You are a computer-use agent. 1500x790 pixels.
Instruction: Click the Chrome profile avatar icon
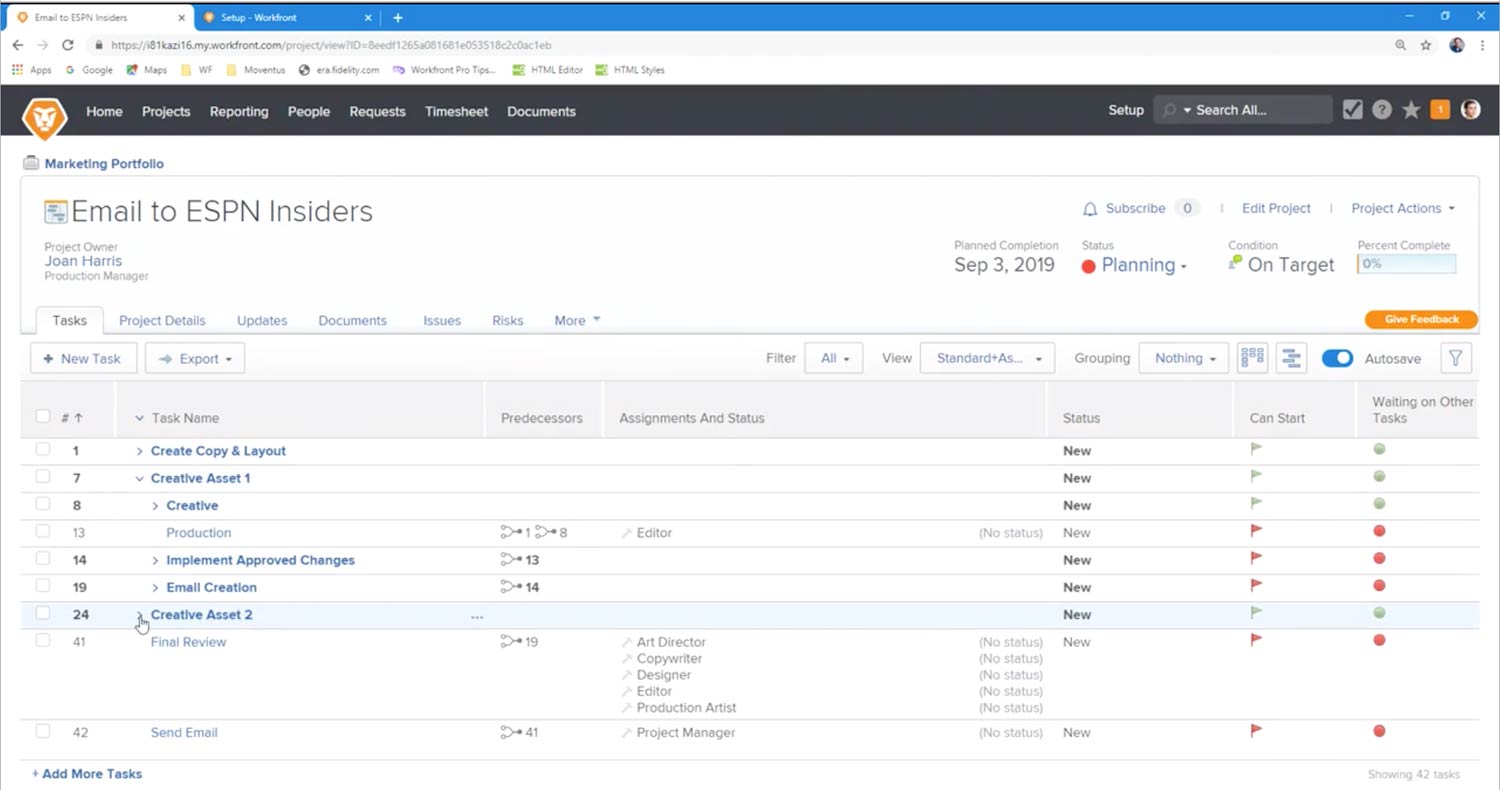[1457, 45]
